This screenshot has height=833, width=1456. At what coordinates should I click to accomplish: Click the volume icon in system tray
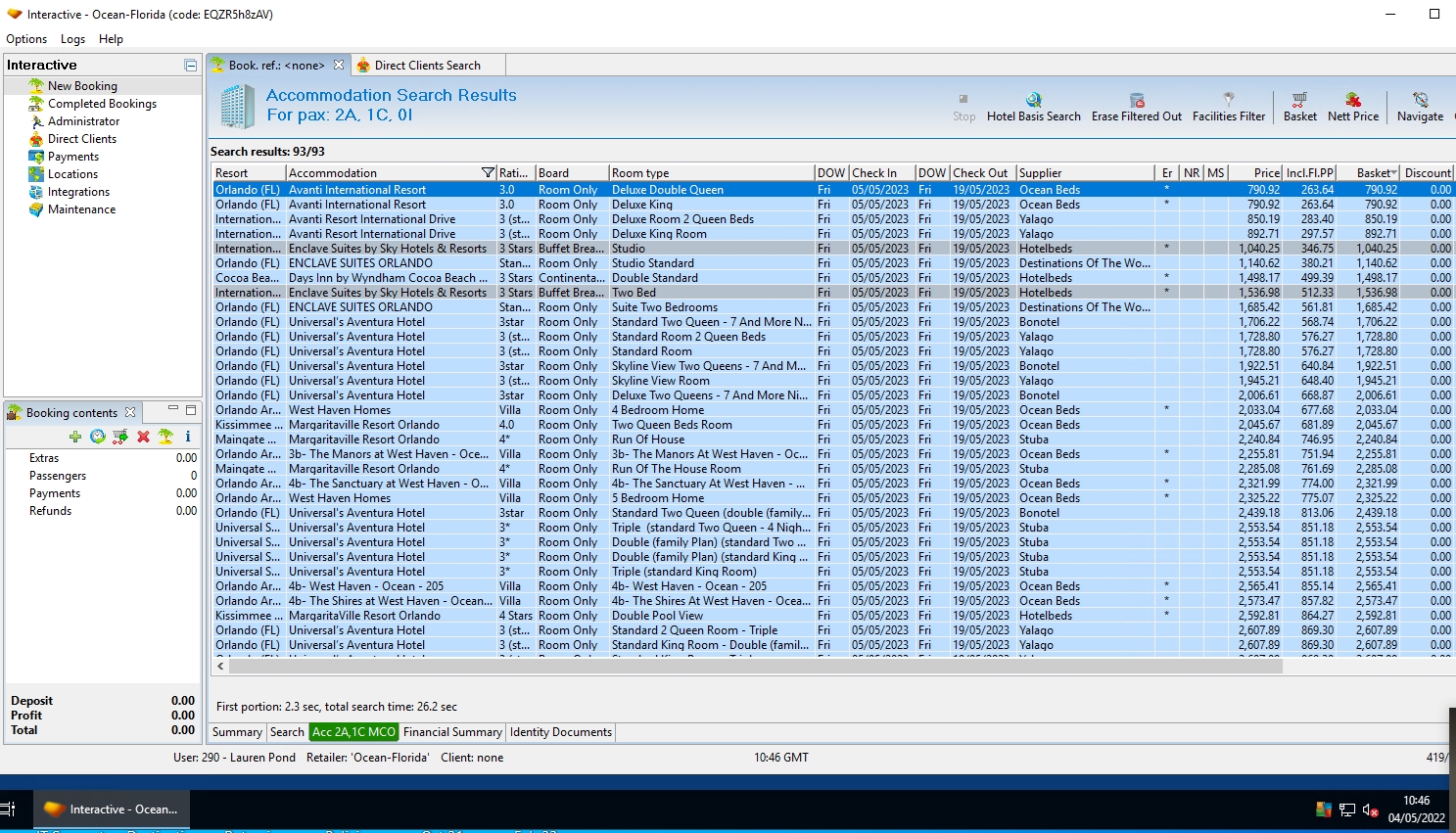click(1370, 810)
